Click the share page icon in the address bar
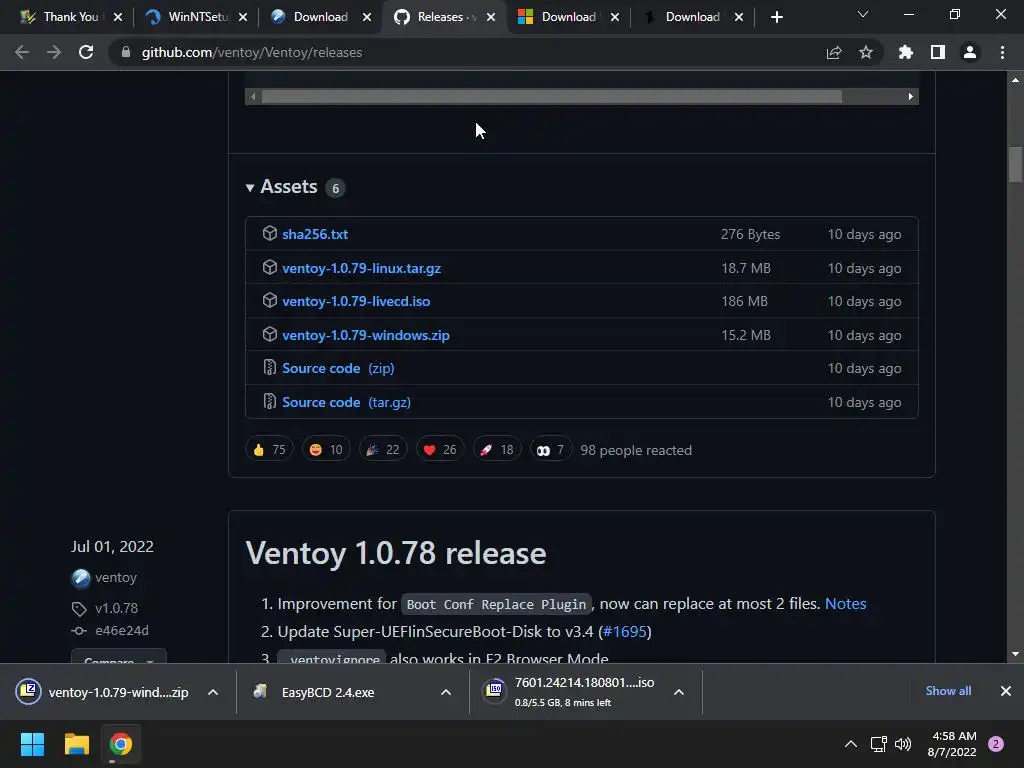 tap(834, 52)
